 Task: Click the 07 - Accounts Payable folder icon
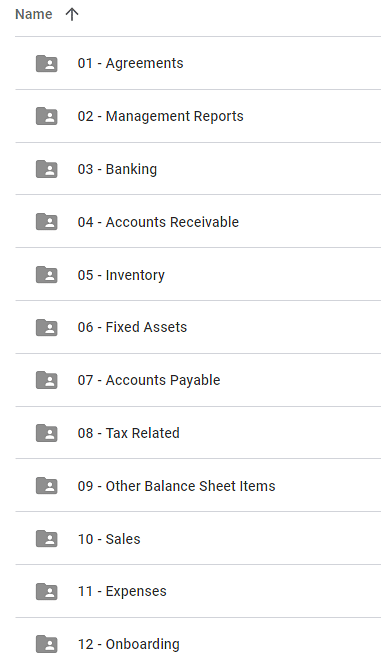pos(47,380)
